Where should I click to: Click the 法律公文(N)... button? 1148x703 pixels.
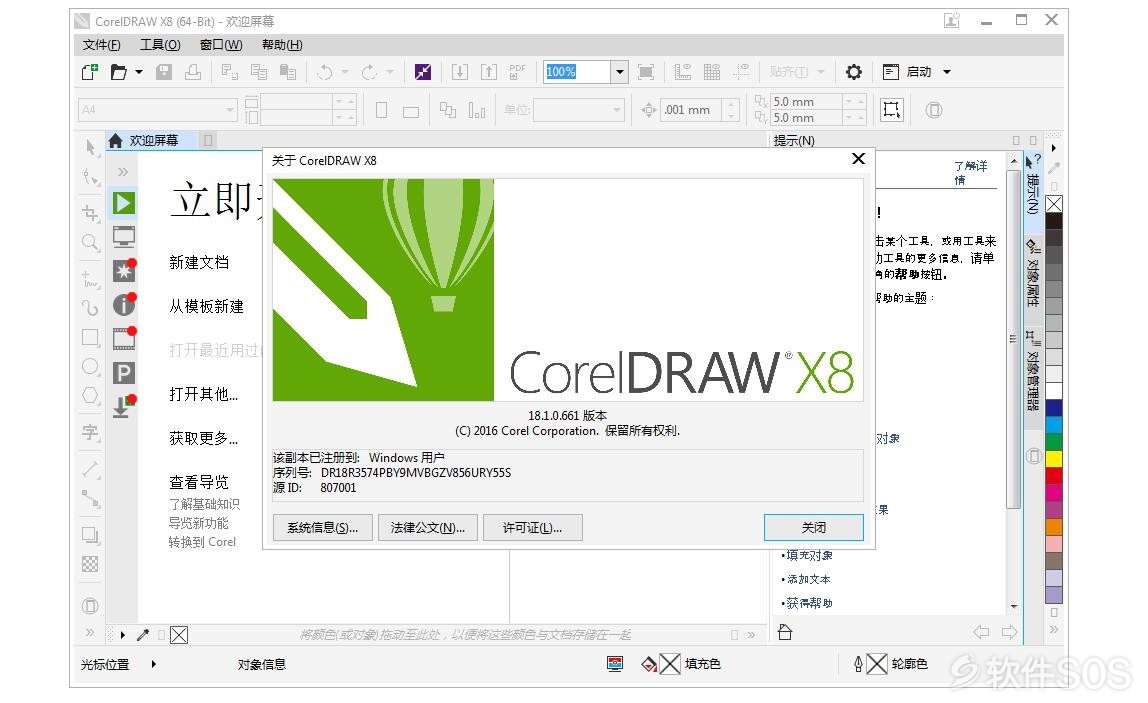428,527
